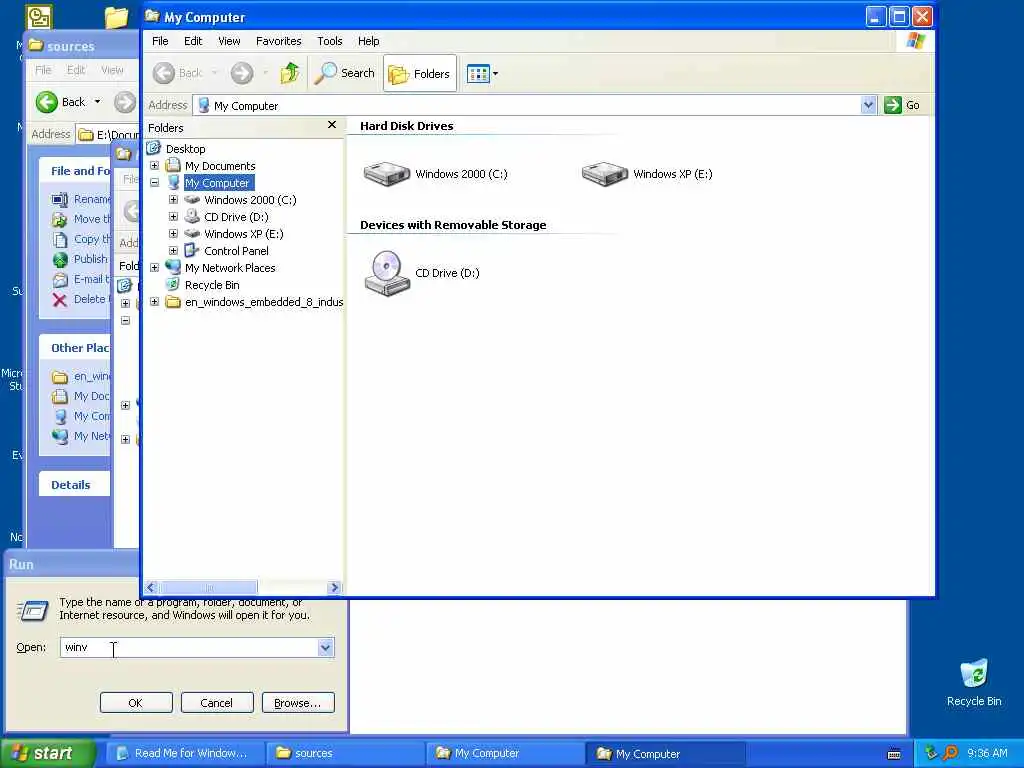This screenshot has width=1024, height=768.
Task: Close the Folders pane with X
Action: pyautogui.click(x=332, y=125)
